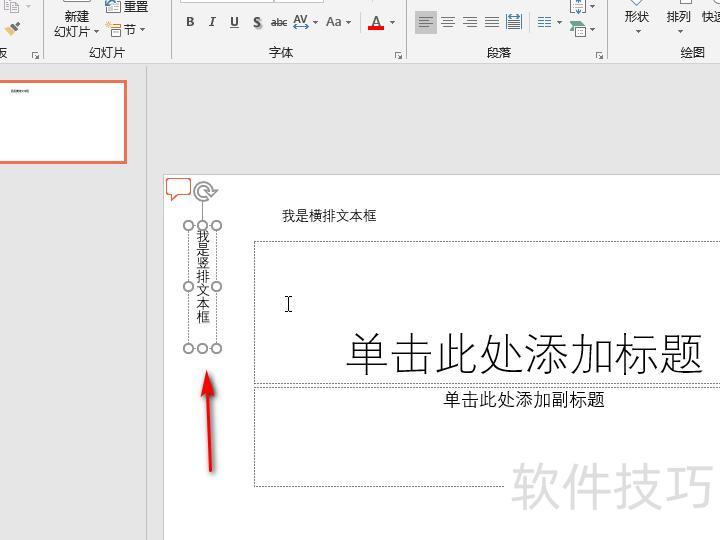Toggle bold formatting

190,22
